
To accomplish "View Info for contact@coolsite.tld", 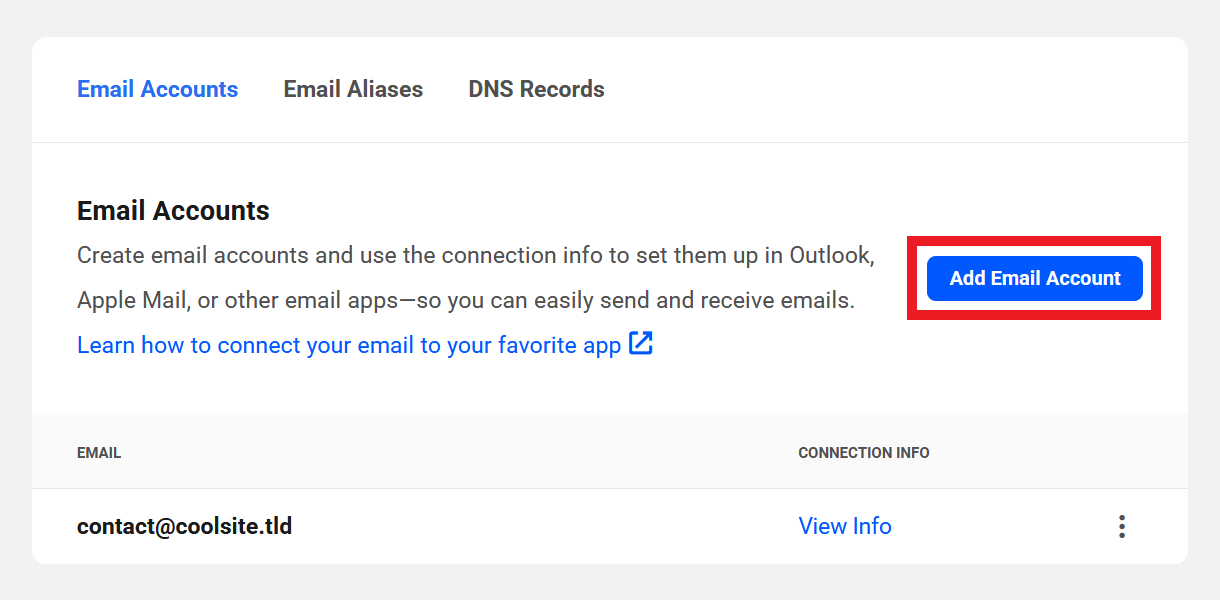I will tap(845, 526).
